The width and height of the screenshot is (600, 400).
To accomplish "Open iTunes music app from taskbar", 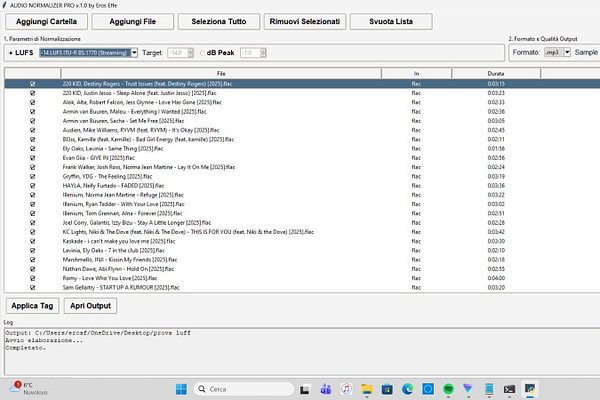I will pos(346,389).
